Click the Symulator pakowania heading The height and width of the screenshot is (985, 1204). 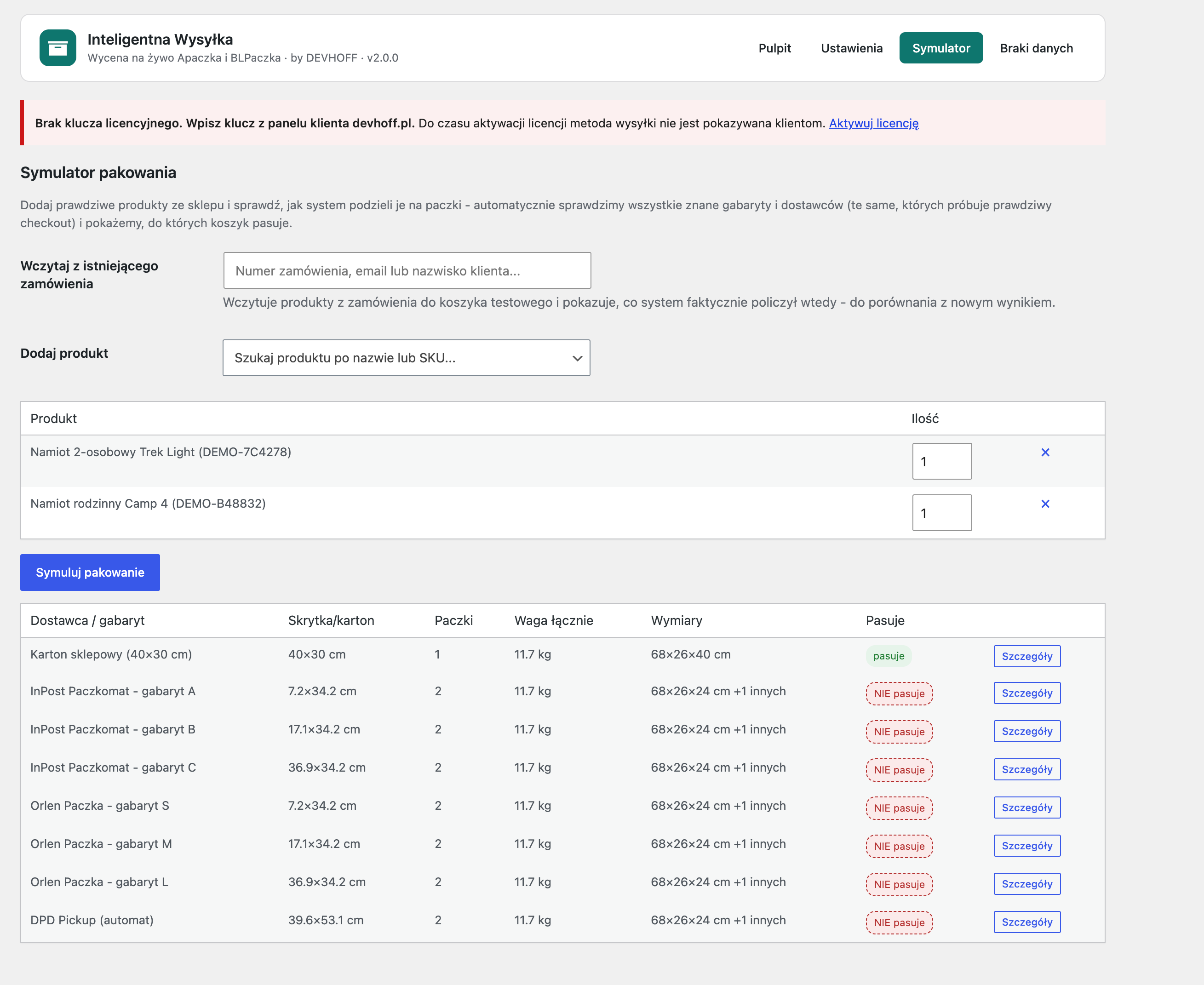coord(98,172)
